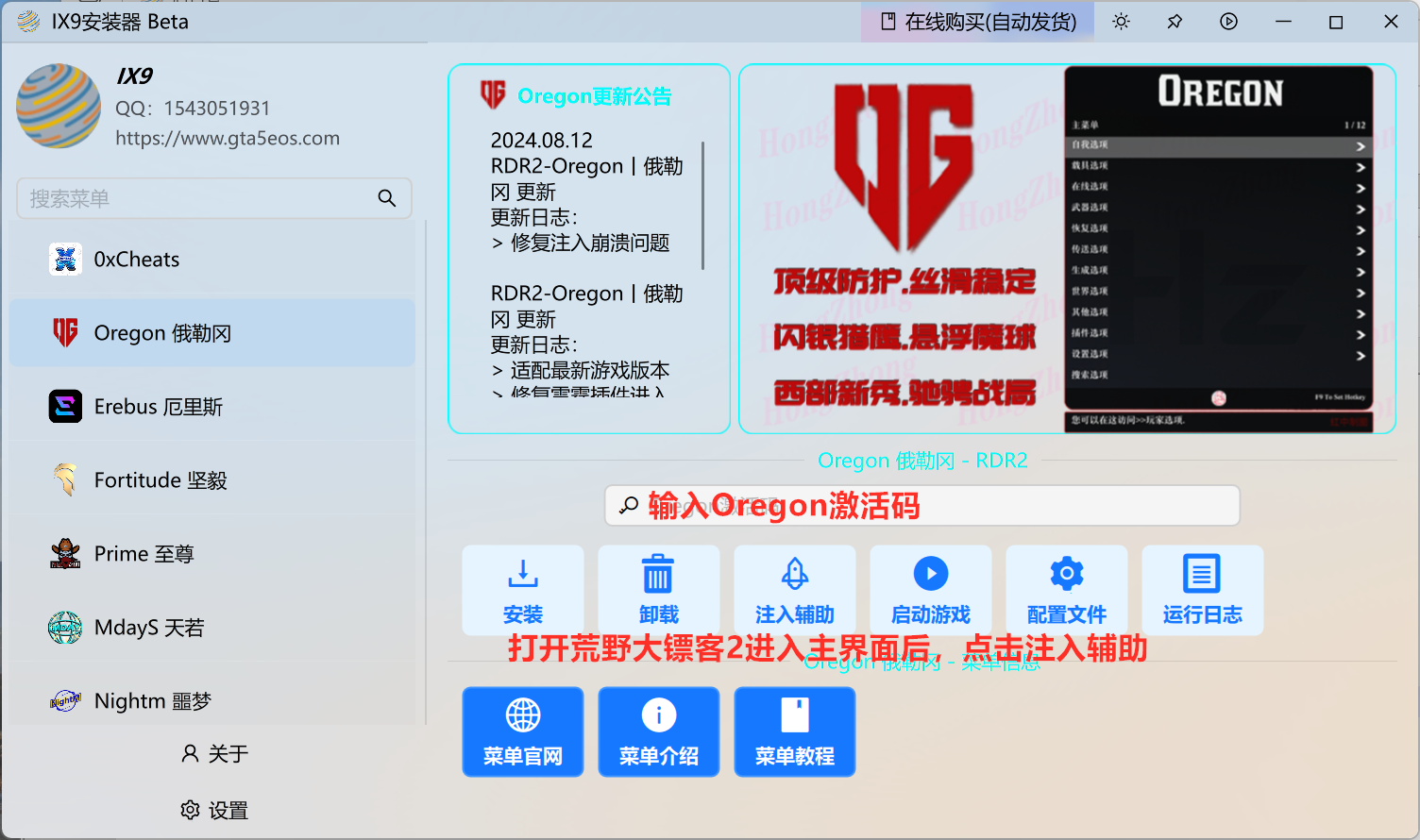
Task: Close the IX9安装器 window
Action: pos(1391,22)
